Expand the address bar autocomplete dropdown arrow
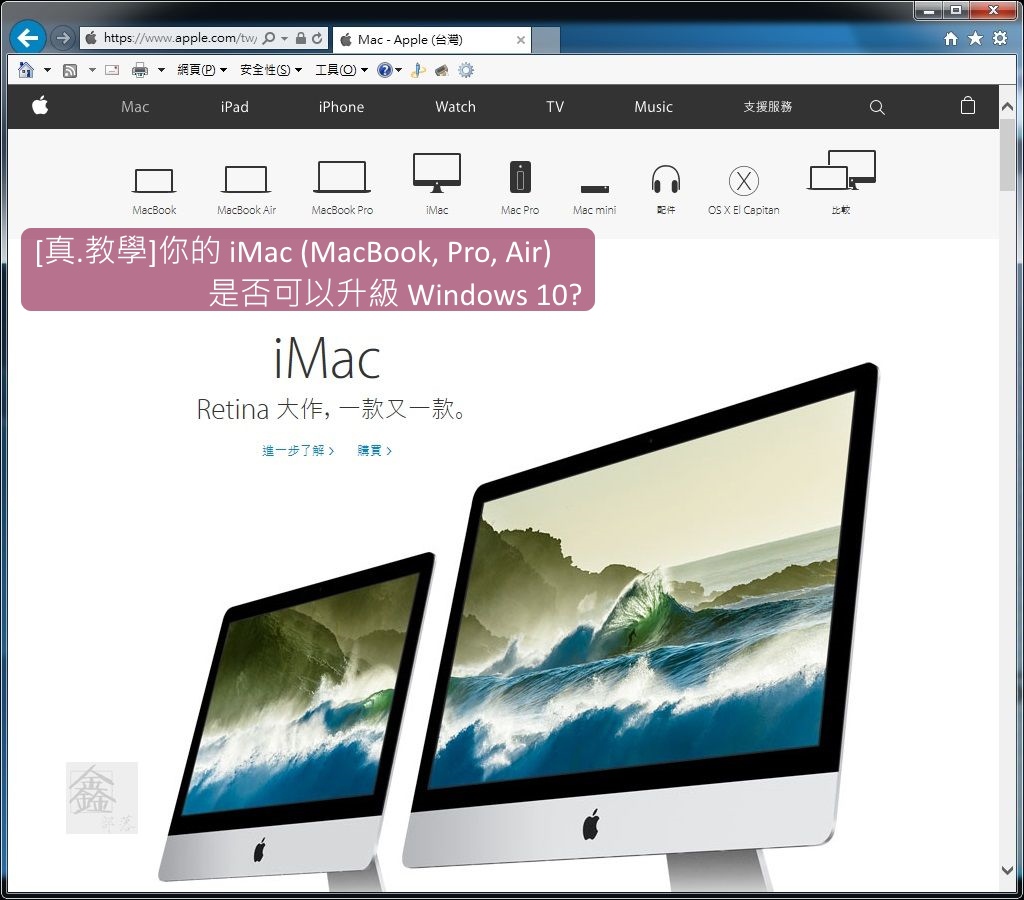Screen dimensions: 1024x900 pyautogui.click(x=284, y=39)
